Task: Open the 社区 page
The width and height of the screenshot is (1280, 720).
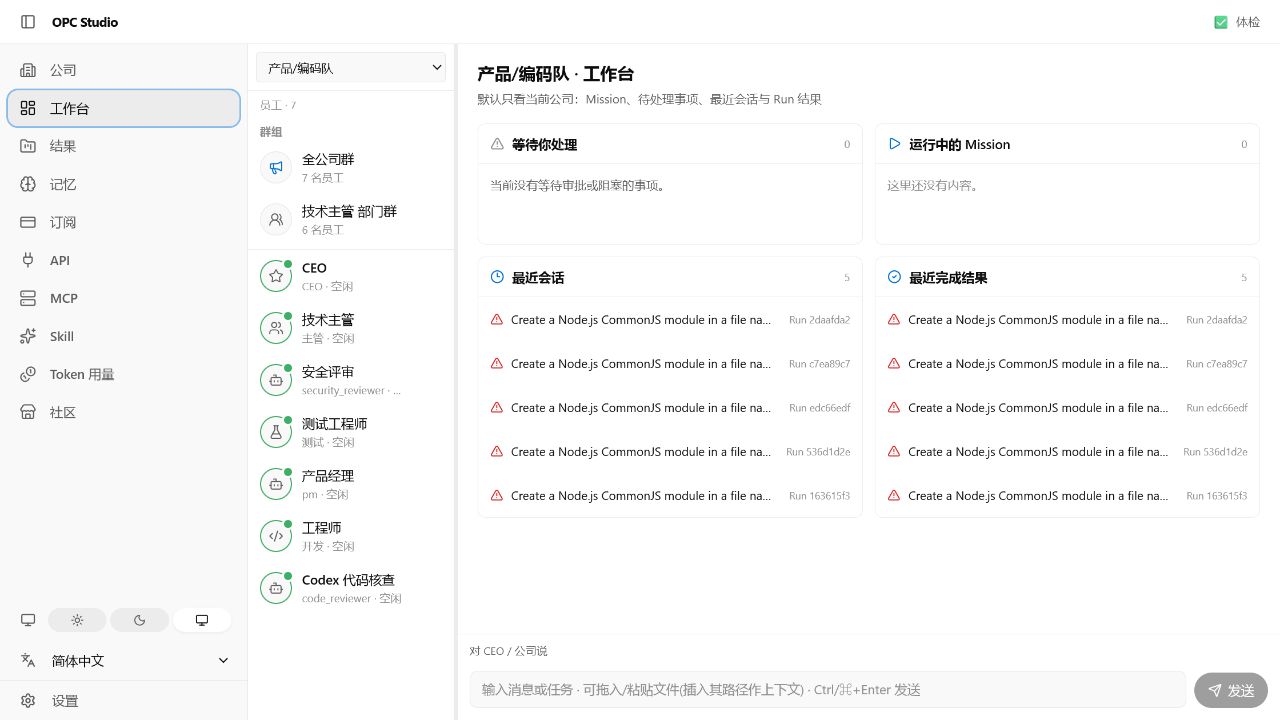Action: (x=124, y=412)
